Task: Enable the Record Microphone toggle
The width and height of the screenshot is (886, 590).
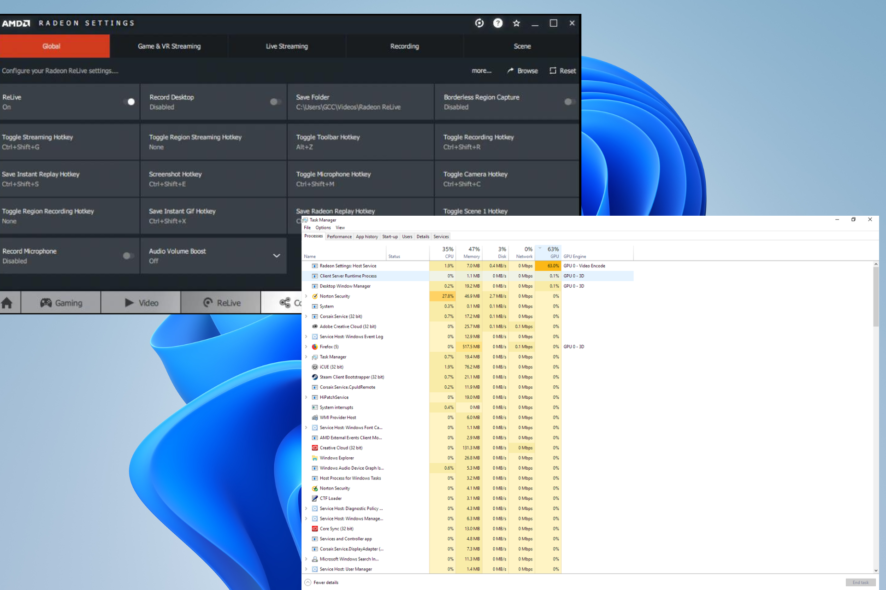Action: 128,255
